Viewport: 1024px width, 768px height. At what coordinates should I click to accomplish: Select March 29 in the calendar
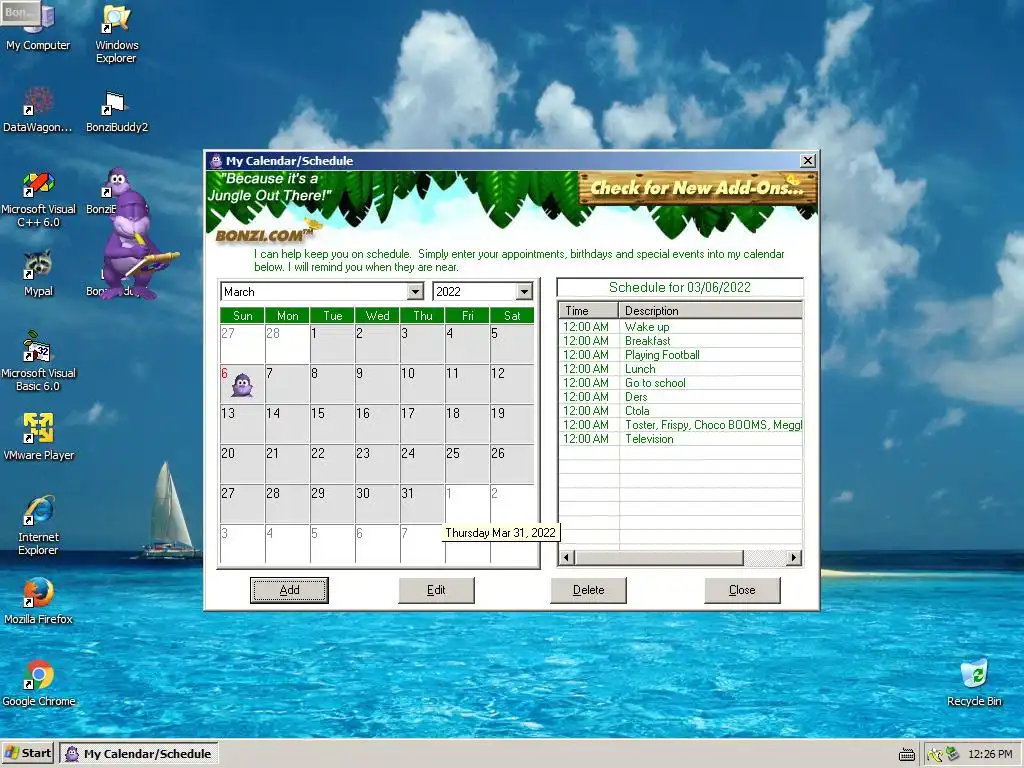[332, 504]
